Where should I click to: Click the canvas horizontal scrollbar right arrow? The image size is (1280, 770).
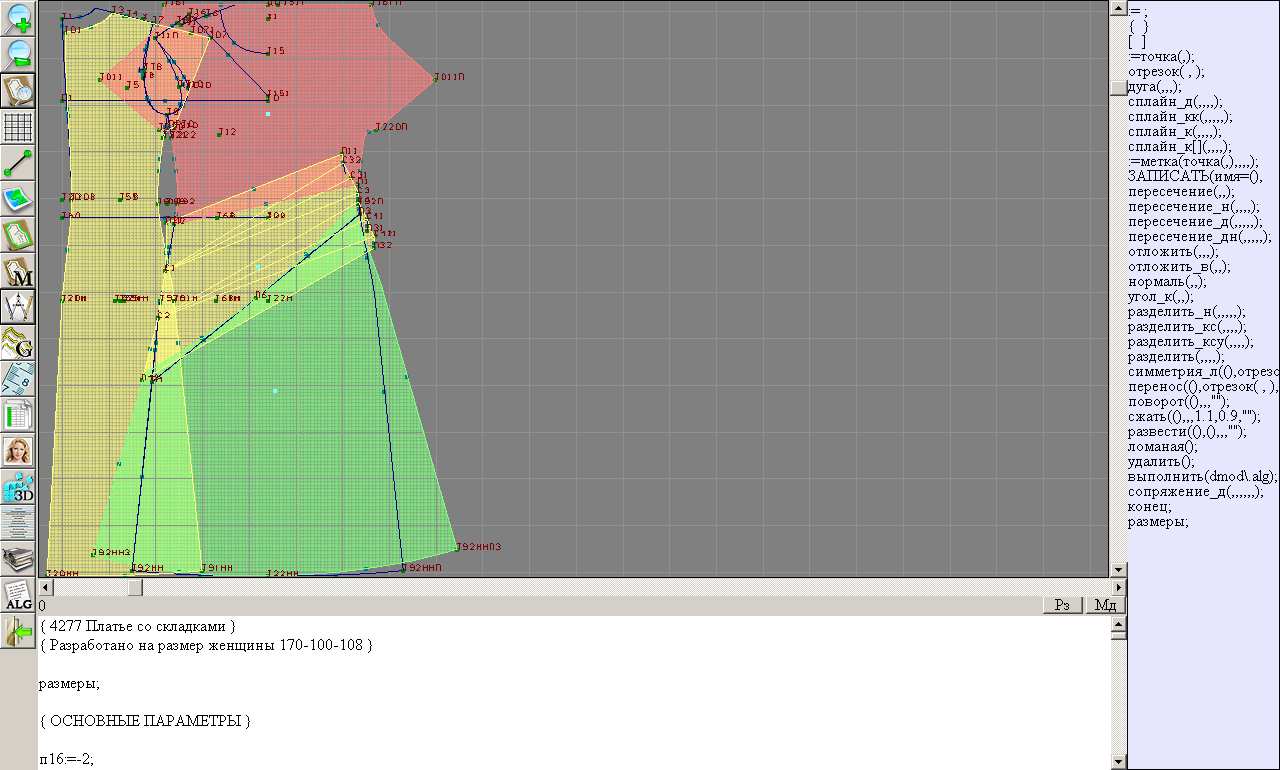tap(1118, 588)
